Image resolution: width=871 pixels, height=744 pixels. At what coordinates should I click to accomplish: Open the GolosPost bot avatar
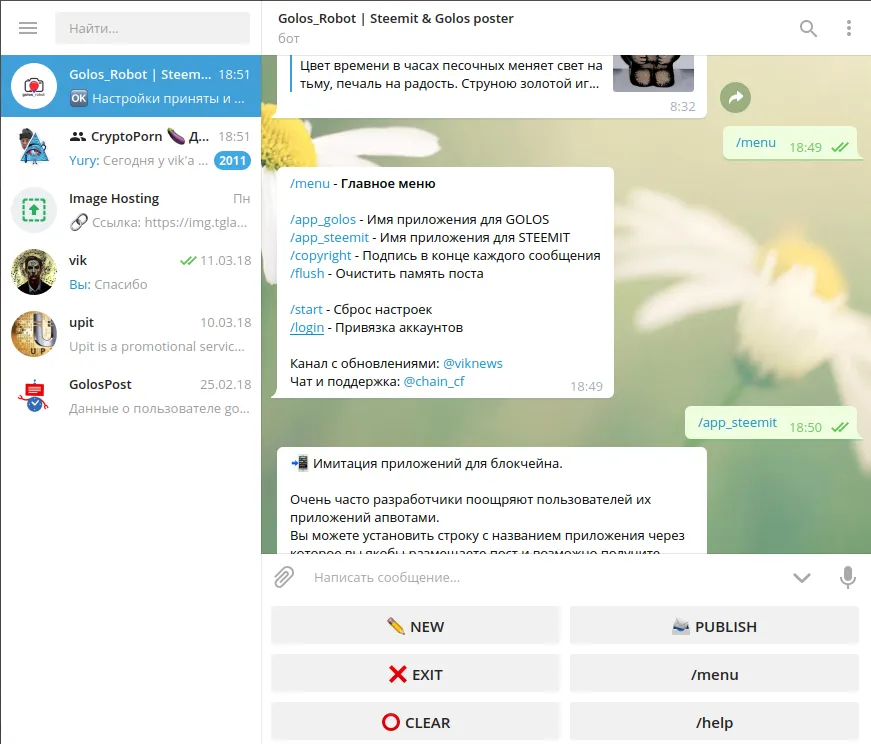34,396
